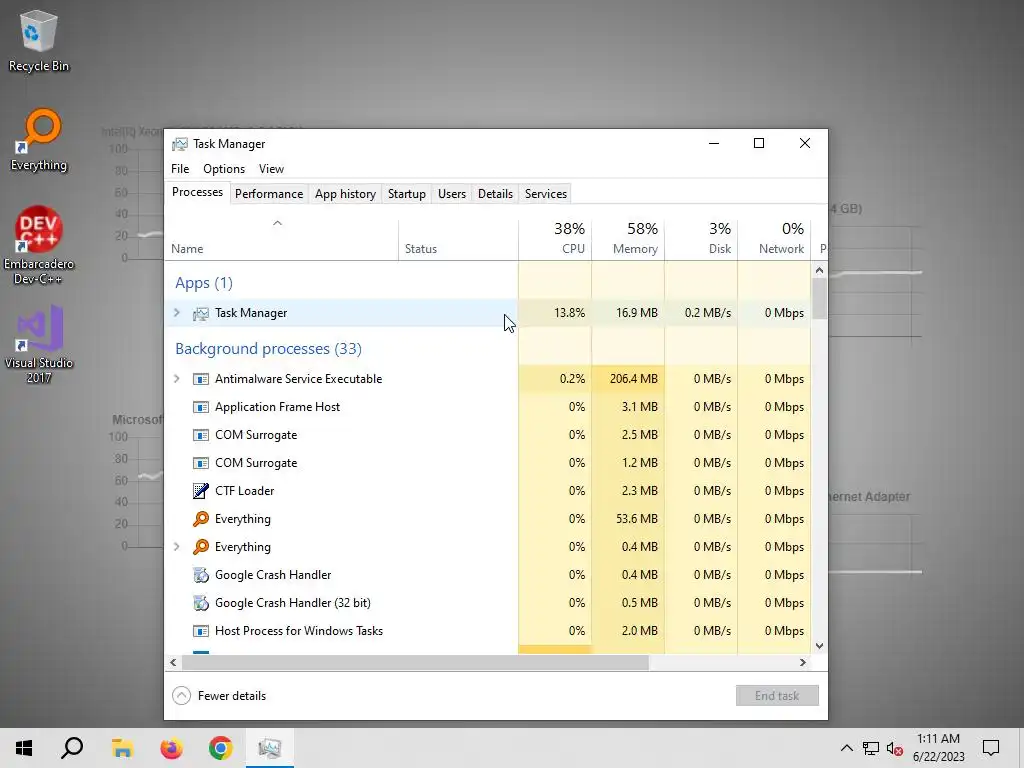Screen dimensions: 1024x768
Task: Sort by the Status column header
Action: click(x=458, y=240)
